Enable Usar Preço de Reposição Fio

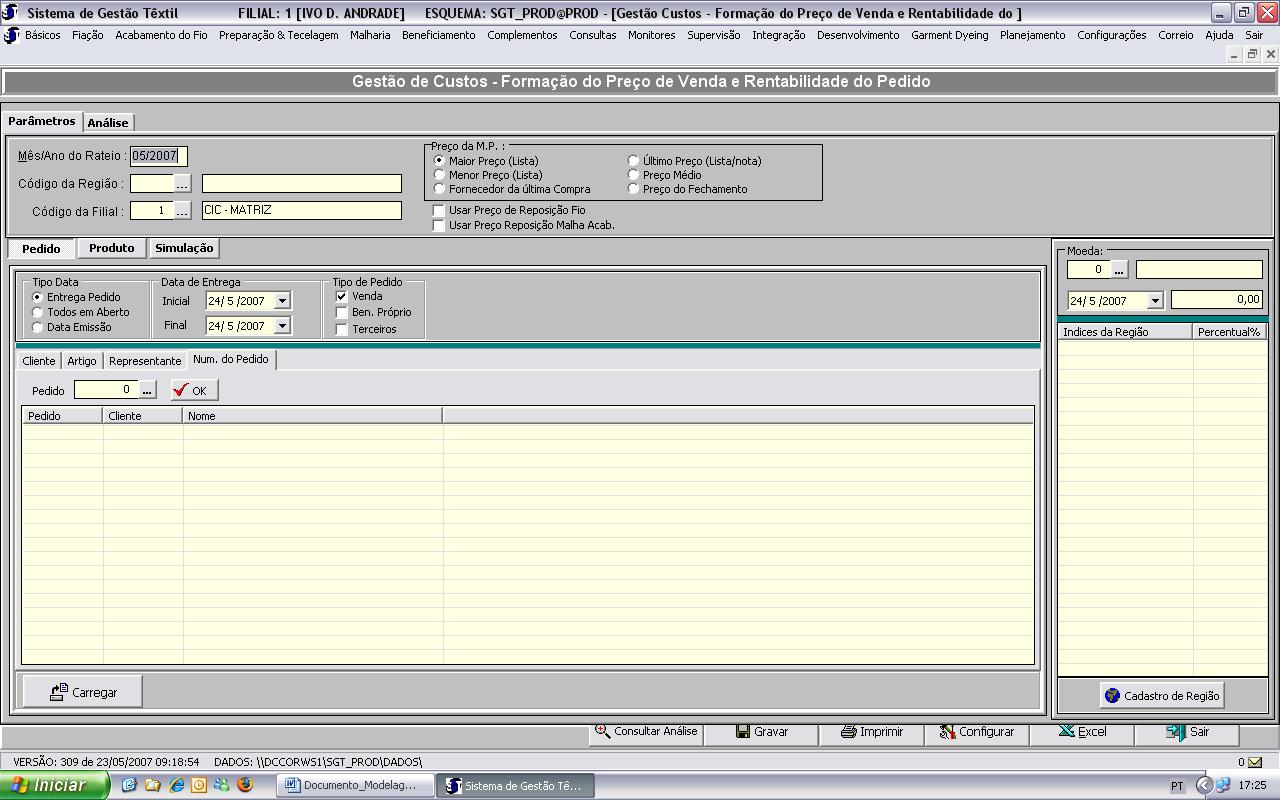click(x=439, y=211)
